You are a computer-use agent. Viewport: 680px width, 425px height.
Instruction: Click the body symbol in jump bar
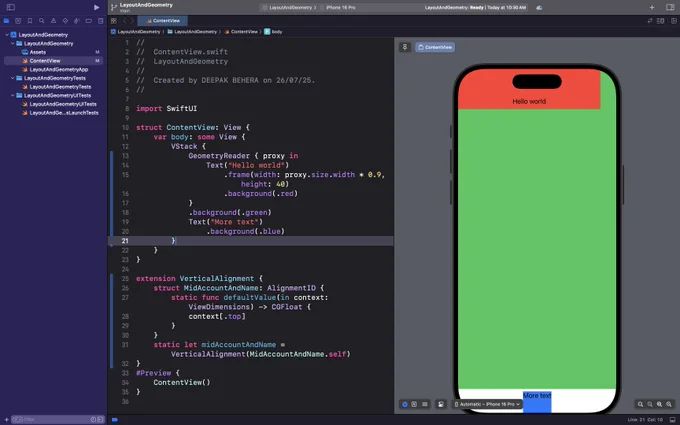pos(273,32)
